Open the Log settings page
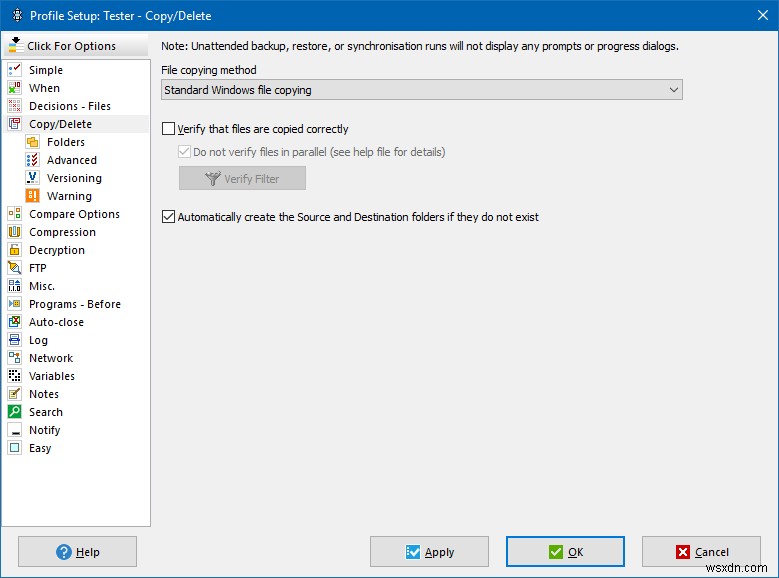The image size is (779, 578). click(38, 340)
